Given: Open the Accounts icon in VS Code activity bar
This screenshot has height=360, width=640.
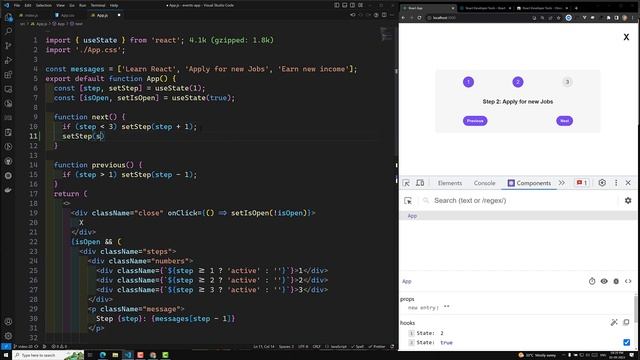Looking at the screenshot, I should point(8,322).
